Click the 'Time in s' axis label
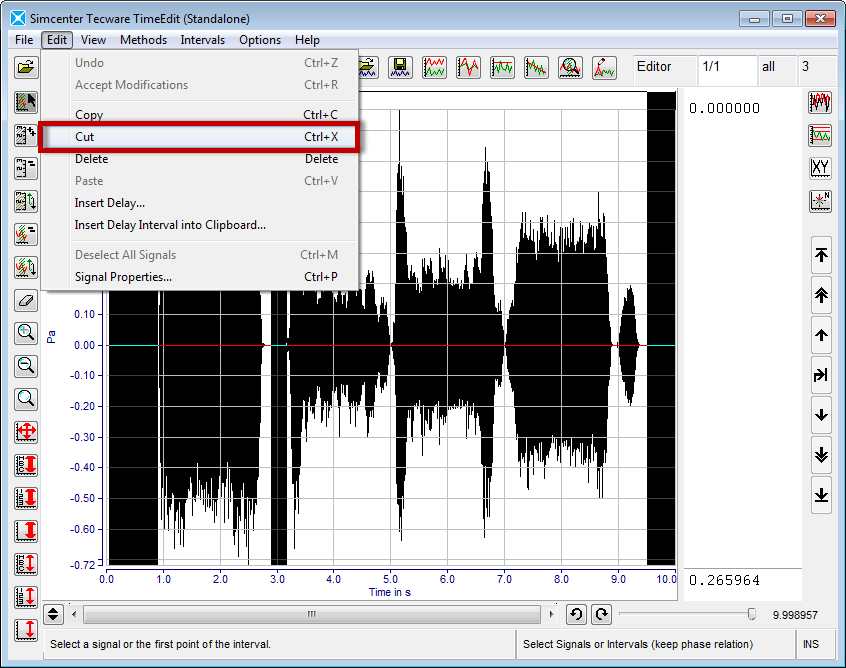Viewport: 846px width, 668px height. 390,592
